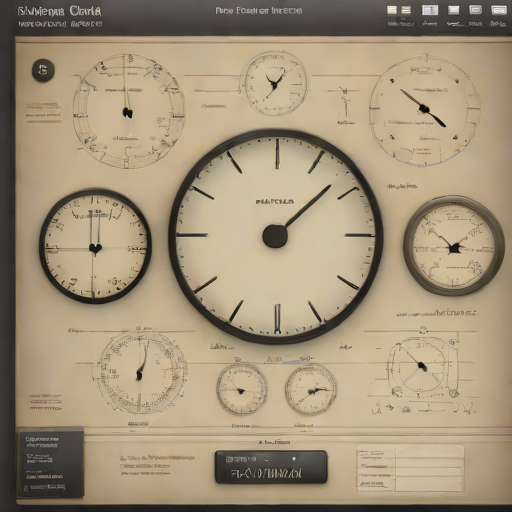
Task: Open the dark info panel in the bottom-left corner
Action: pos(51,462)
